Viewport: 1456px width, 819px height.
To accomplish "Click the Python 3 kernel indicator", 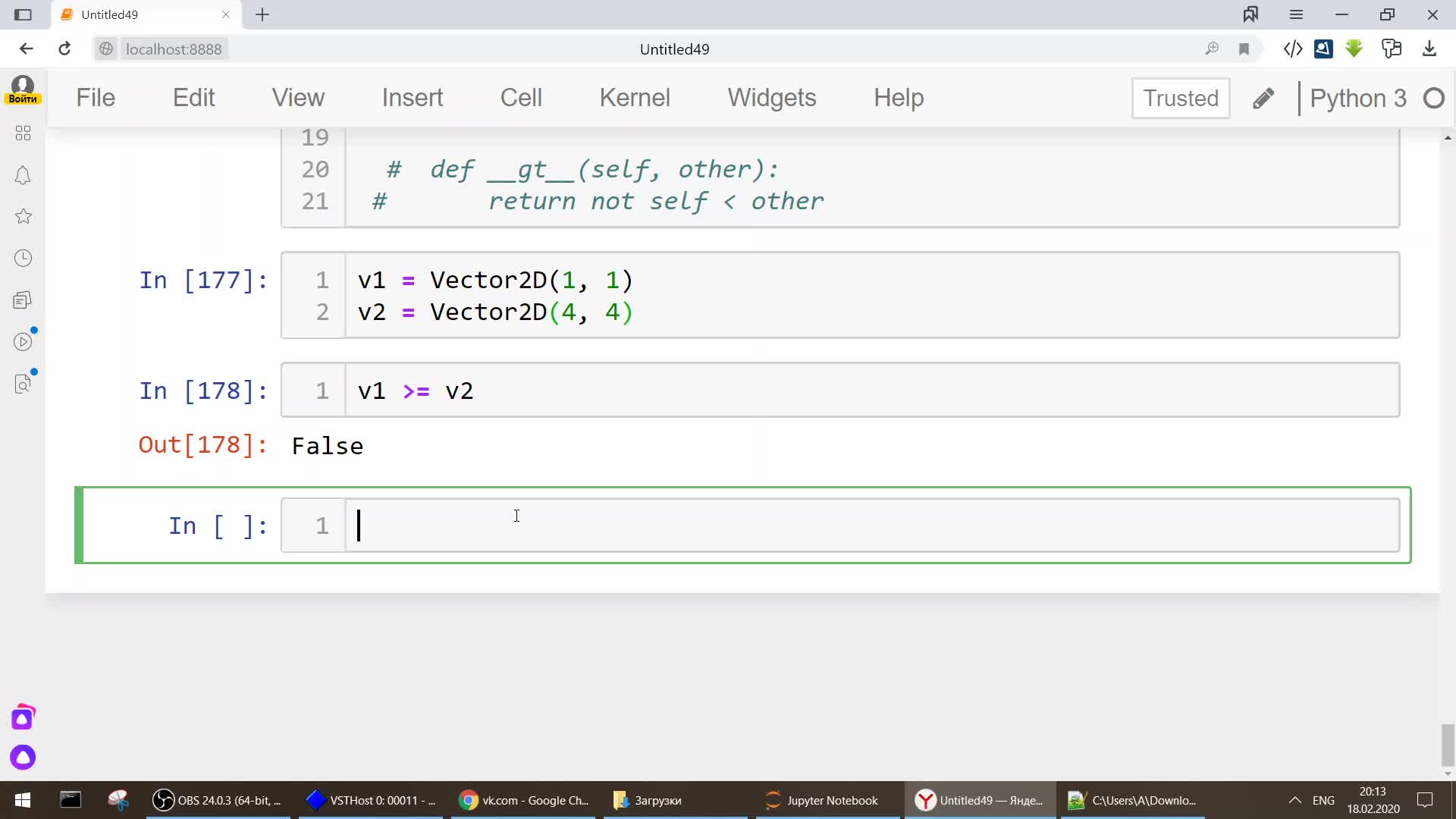I will click(1357, 99).
